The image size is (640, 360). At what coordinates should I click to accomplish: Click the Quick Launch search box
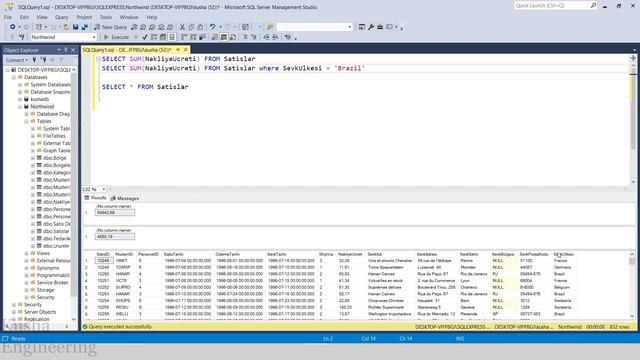[x=556, y=6]
